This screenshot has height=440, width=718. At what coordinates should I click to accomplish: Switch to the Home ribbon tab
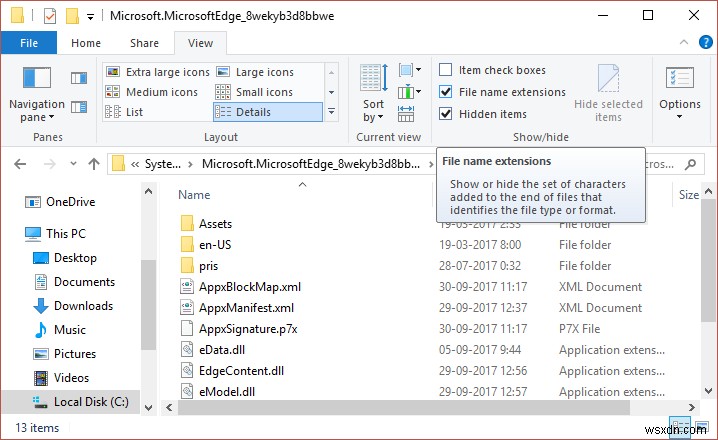(x=86, y=43)
